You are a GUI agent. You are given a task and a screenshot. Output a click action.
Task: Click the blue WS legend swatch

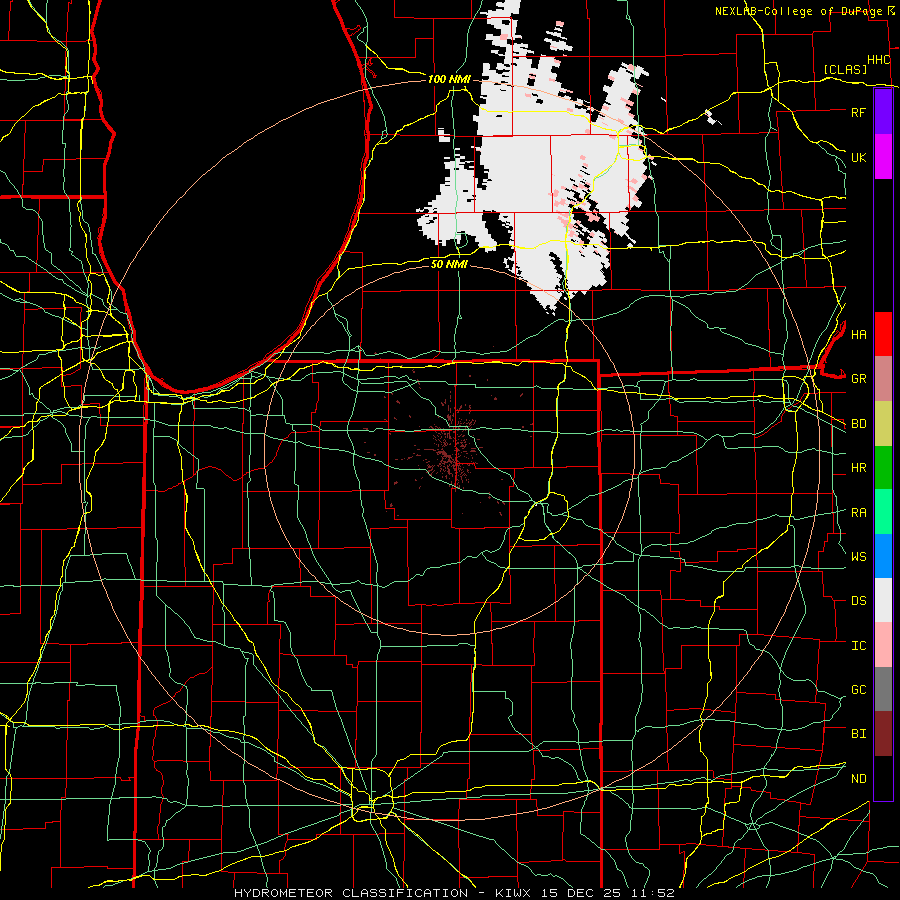point(883,556)
